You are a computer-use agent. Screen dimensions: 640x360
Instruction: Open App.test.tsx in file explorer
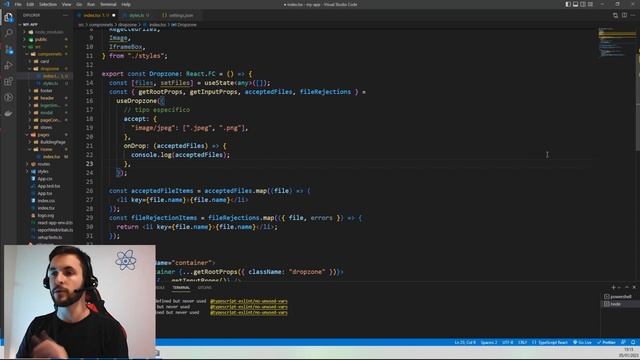[x=49, y=186]
